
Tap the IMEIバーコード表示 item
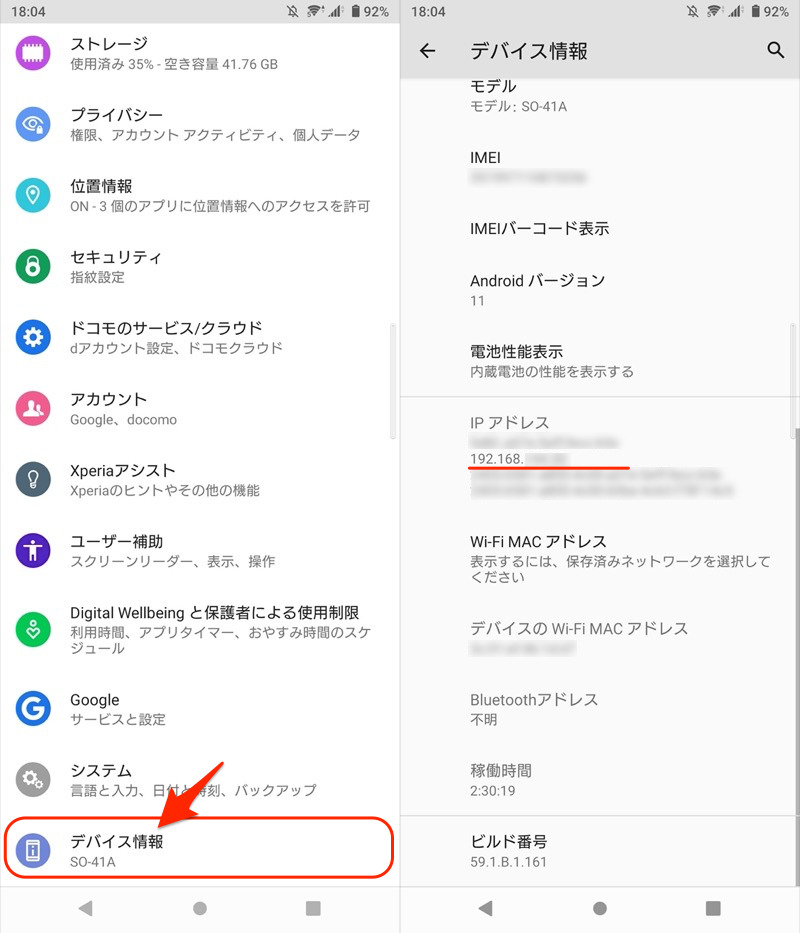[x=600, y=228]
